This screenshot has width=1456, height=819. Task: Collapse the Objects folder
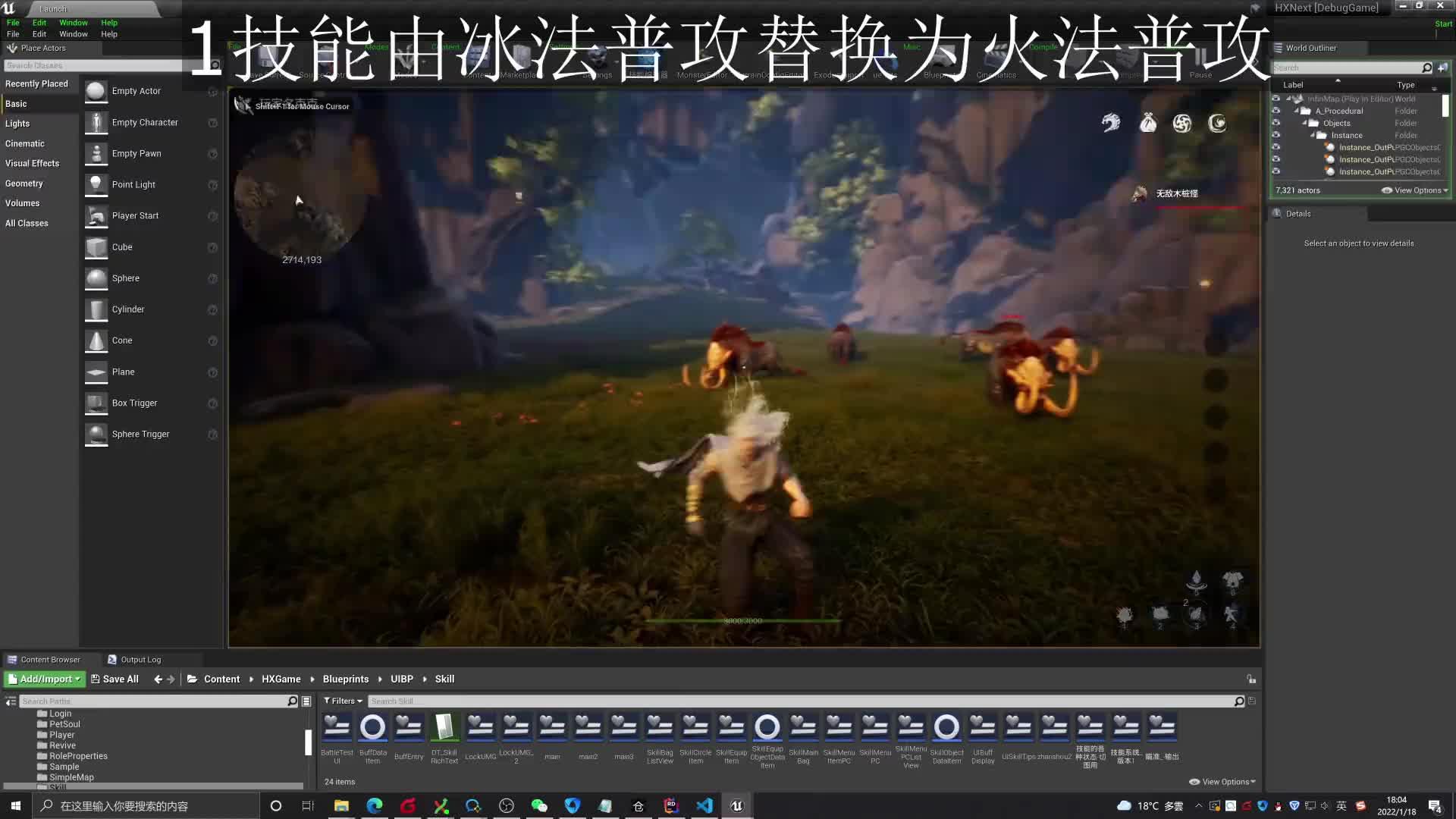coord(1304,123)
